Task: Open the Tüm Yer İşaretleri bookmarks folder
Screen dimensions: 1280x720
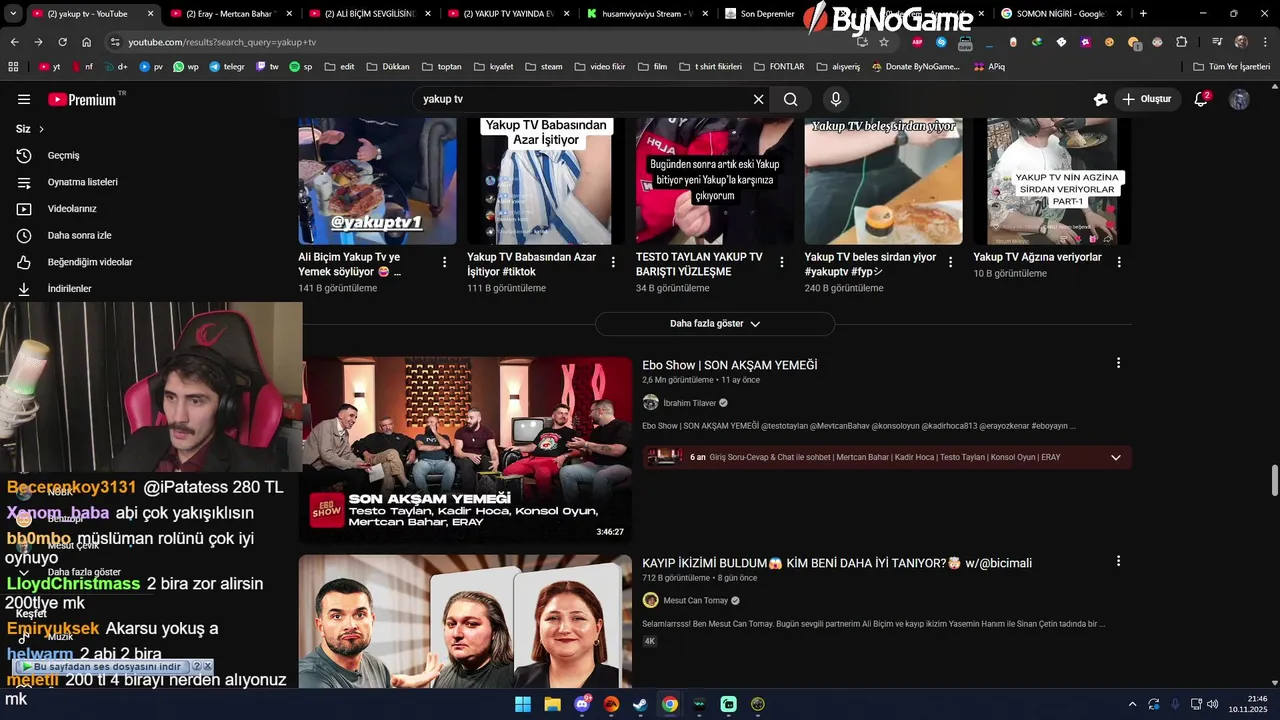Action: [x=1231, y=67]
